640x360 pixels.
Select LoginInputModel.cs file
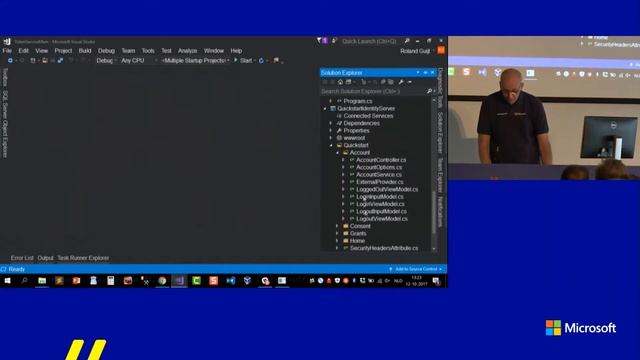click(x=380, y=197)
